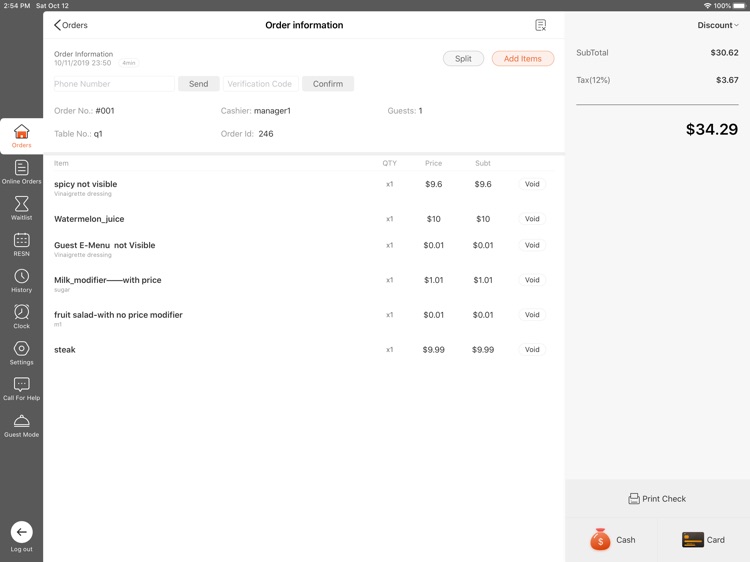750x562 pixels.
Task: Void the Milk_modifier item
Action: (532, 280)
